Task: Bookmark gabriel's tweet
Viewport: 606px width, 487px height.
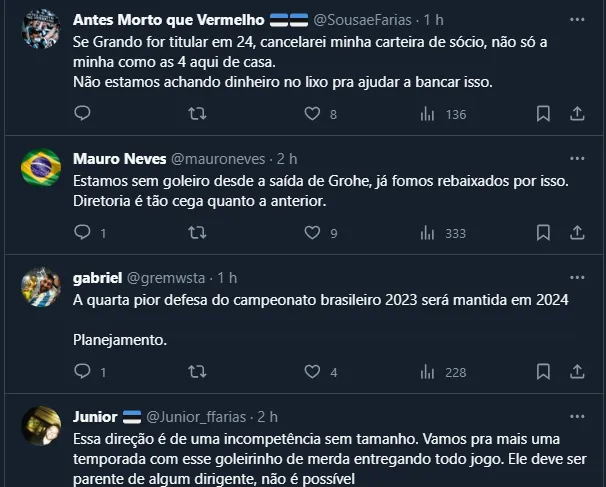Action: tap(543, 371)
